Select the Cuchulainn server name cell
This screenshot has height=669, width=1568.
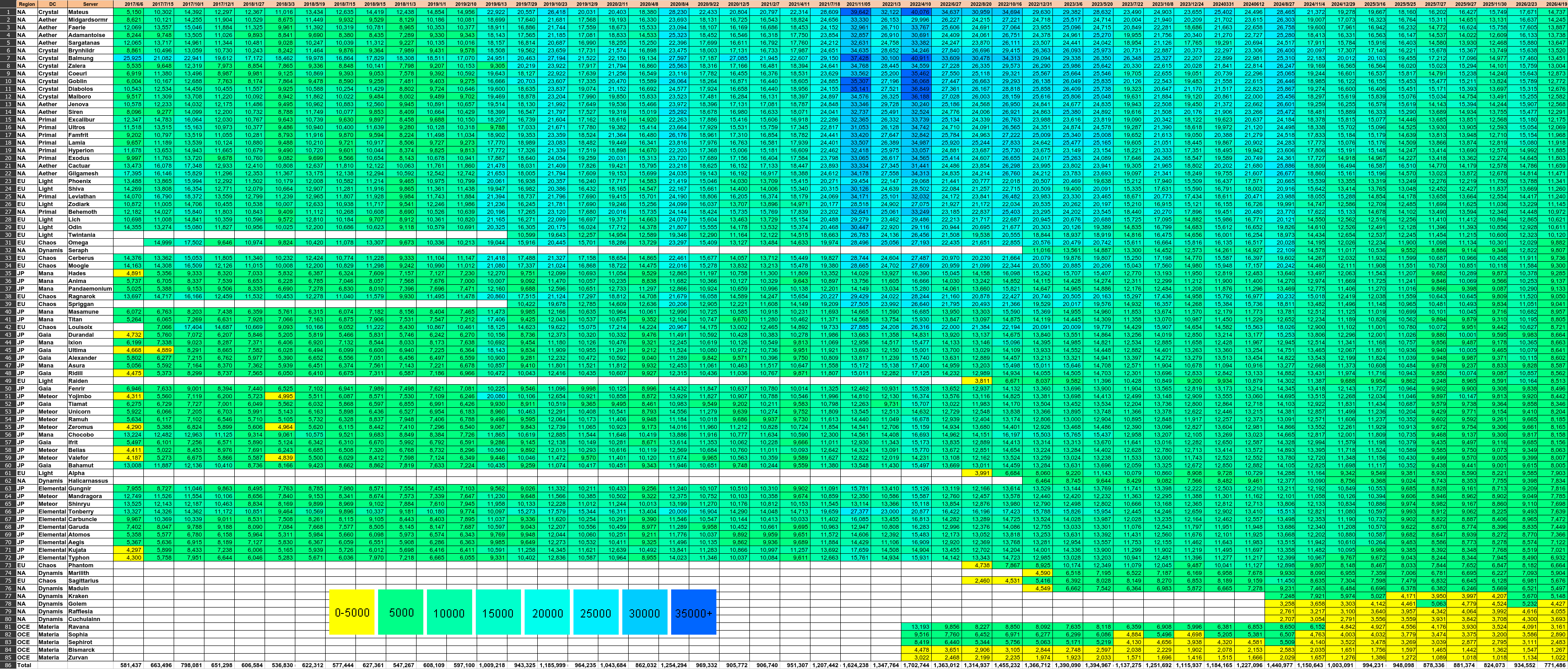point(85,619)
